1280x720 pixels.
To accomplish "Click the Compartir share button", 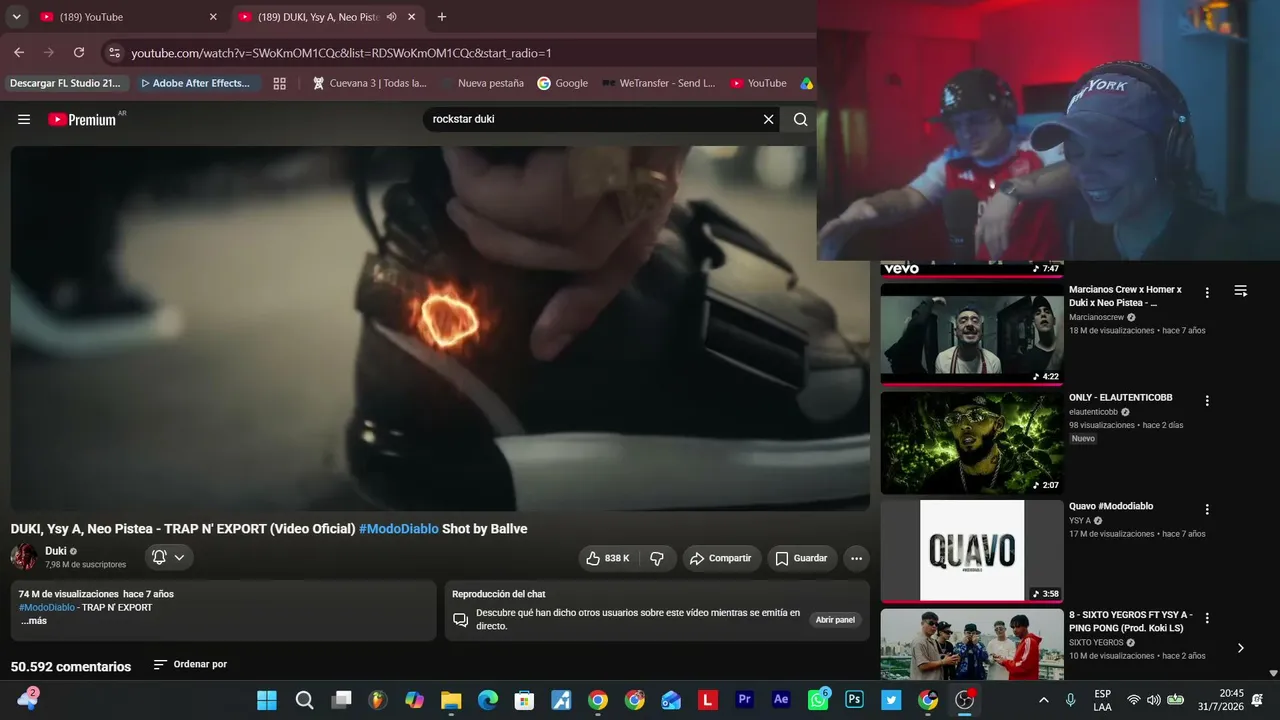I will click(x=722, y=558).
